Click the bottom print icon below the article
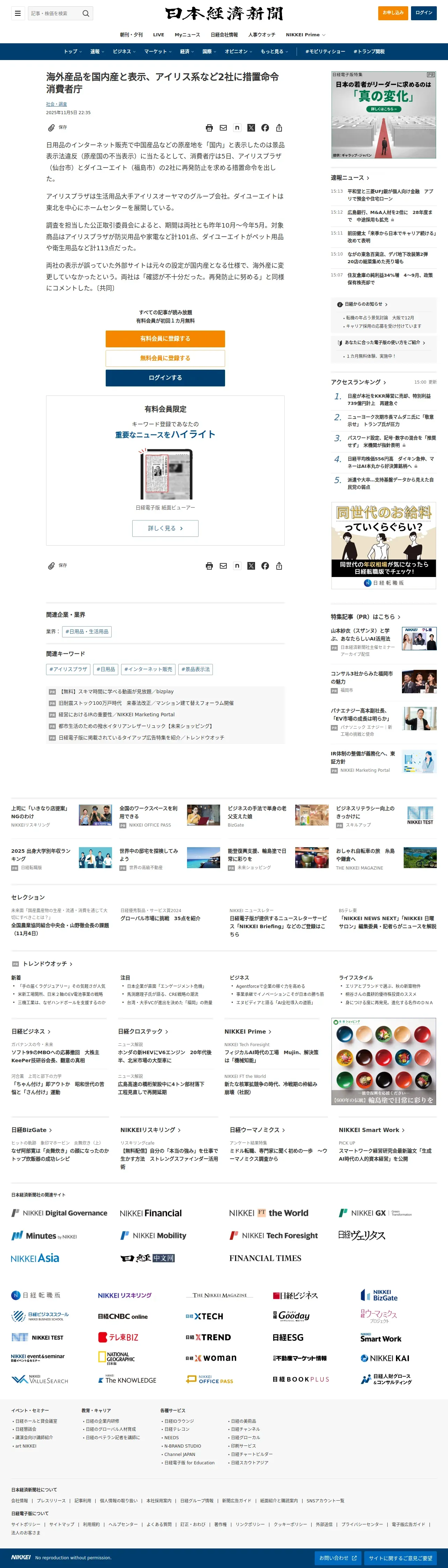This screenshot has height=1568, width=448. pos(209,566)
